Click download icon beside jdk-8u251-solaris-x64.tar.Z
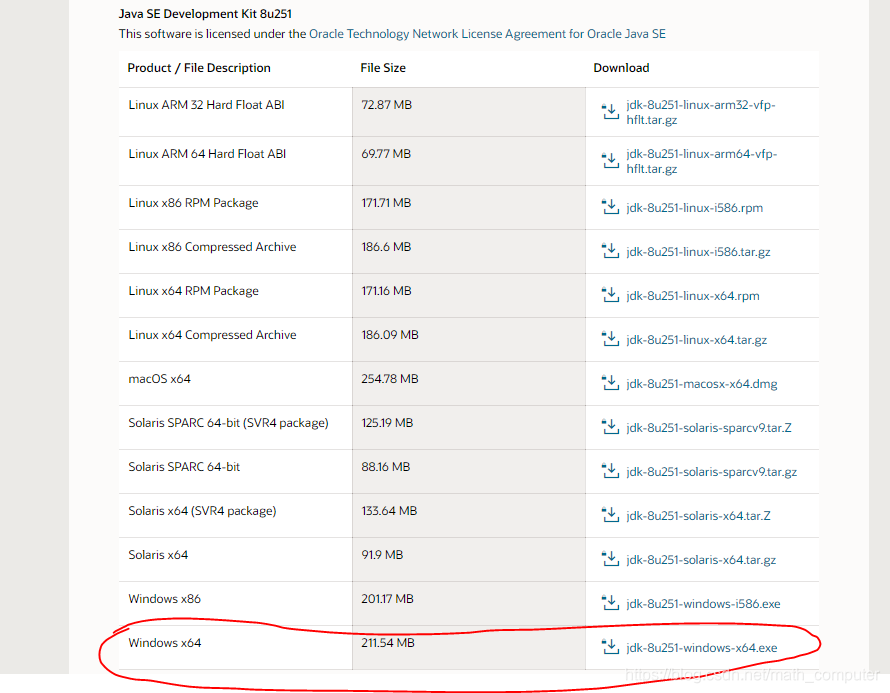890x693 pixels. click(610, 515)
